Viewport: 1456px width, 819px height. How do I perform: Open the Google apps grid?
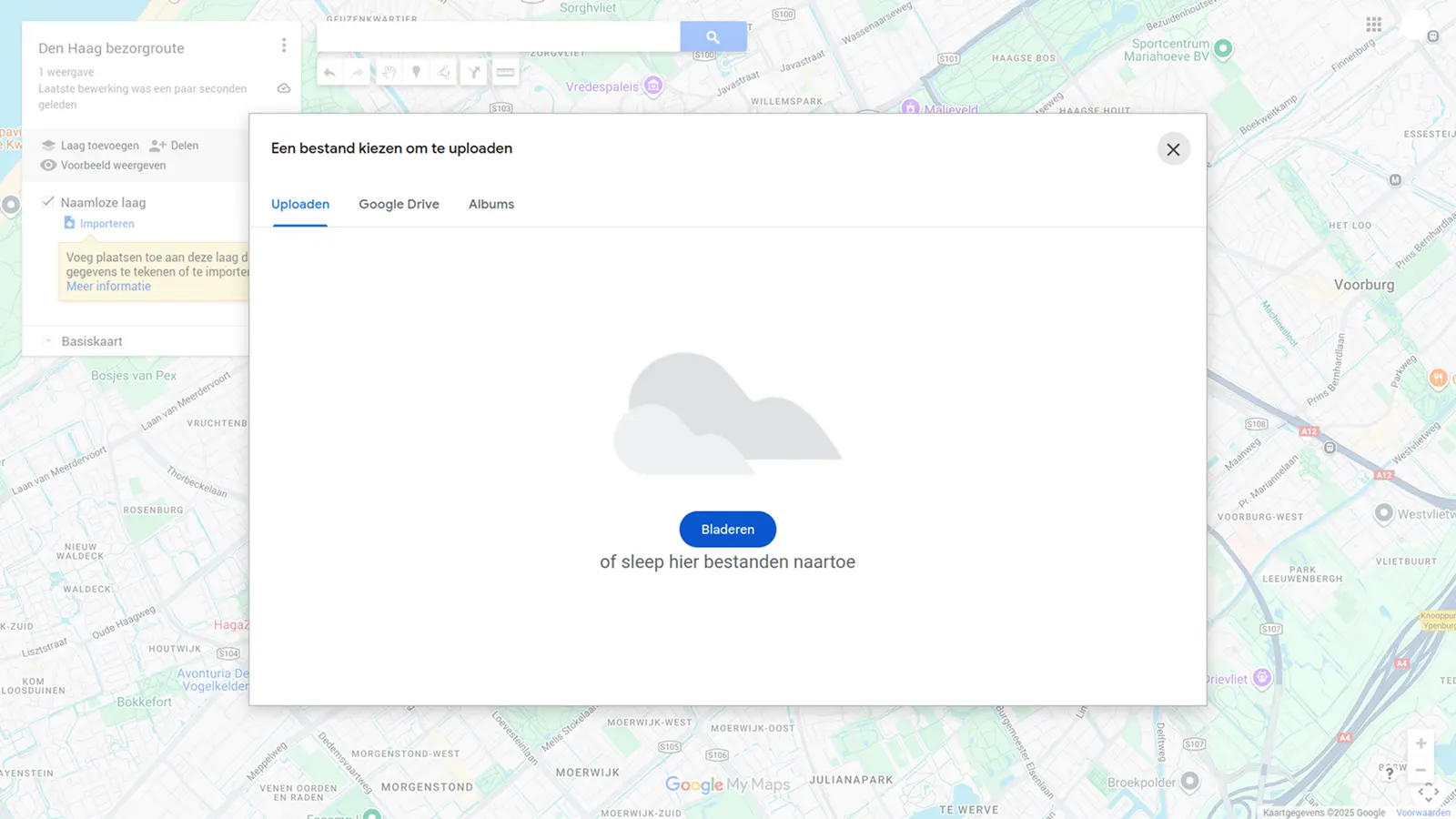(x=1374, y=25)
